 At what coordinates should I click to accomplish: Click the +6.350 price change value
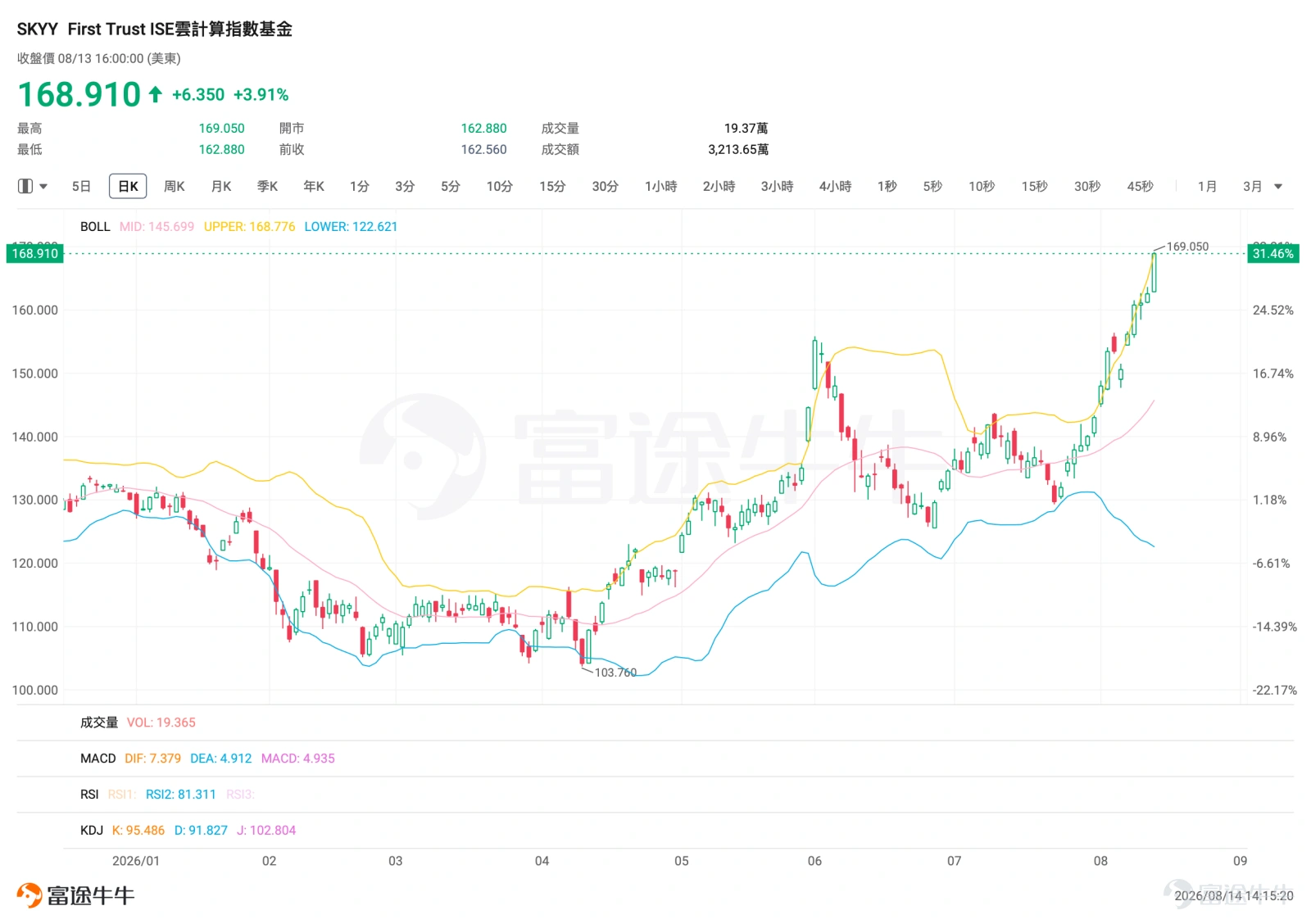point(198,95)
